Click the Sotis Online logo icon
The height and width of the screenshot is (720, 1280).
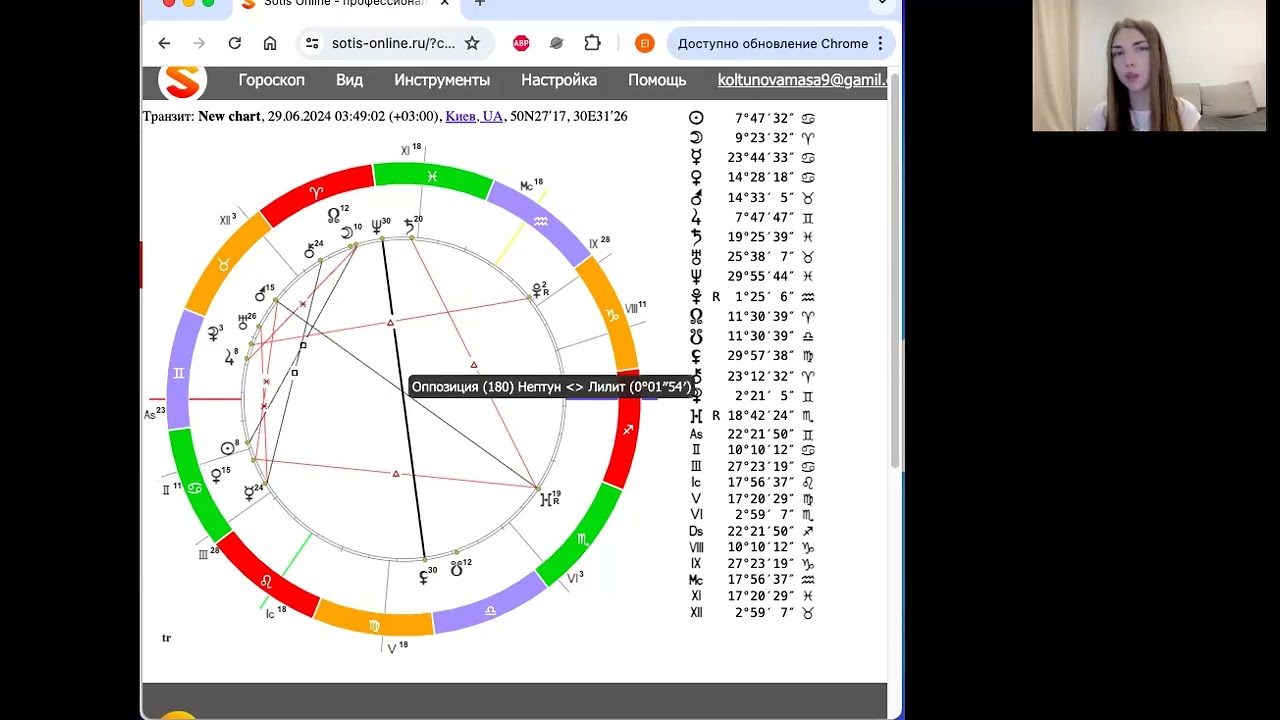182,82
